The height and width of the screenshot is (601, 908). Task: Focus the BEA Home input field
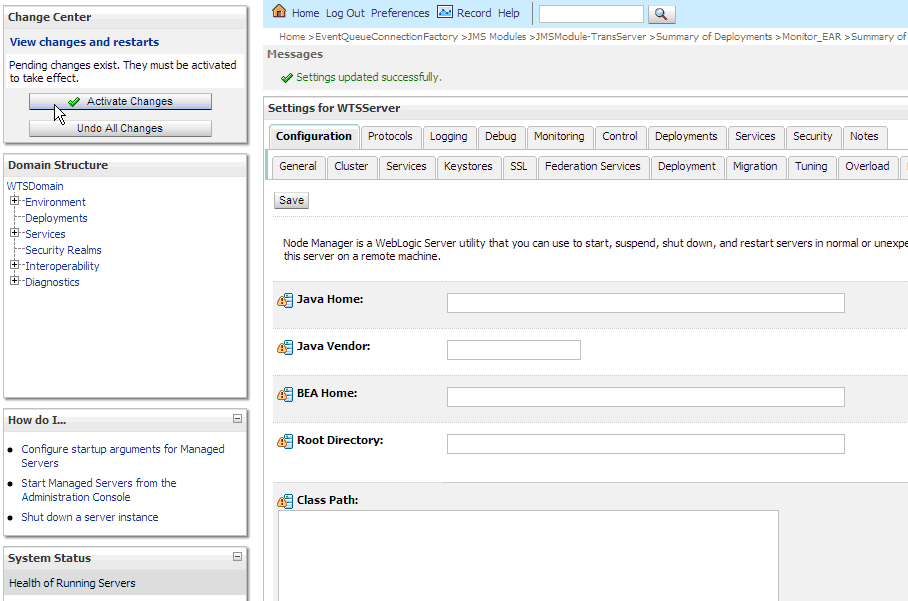pos(646,397)
